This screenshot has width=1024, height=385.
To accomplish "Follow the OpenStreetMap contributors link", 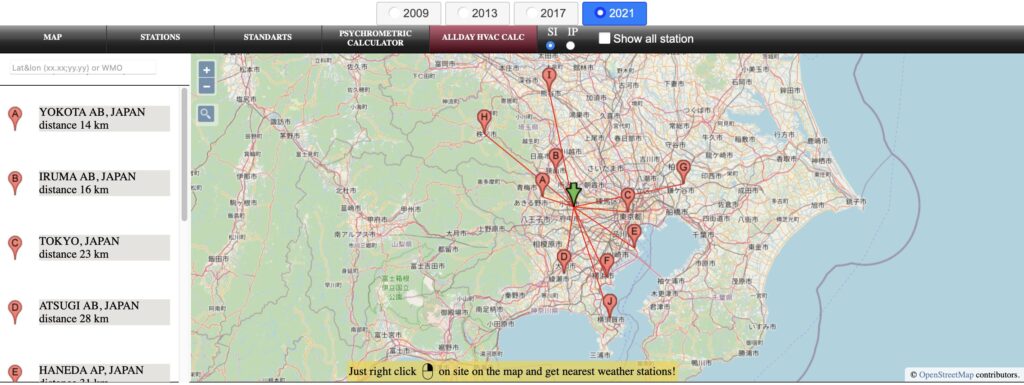I will 946,375.
